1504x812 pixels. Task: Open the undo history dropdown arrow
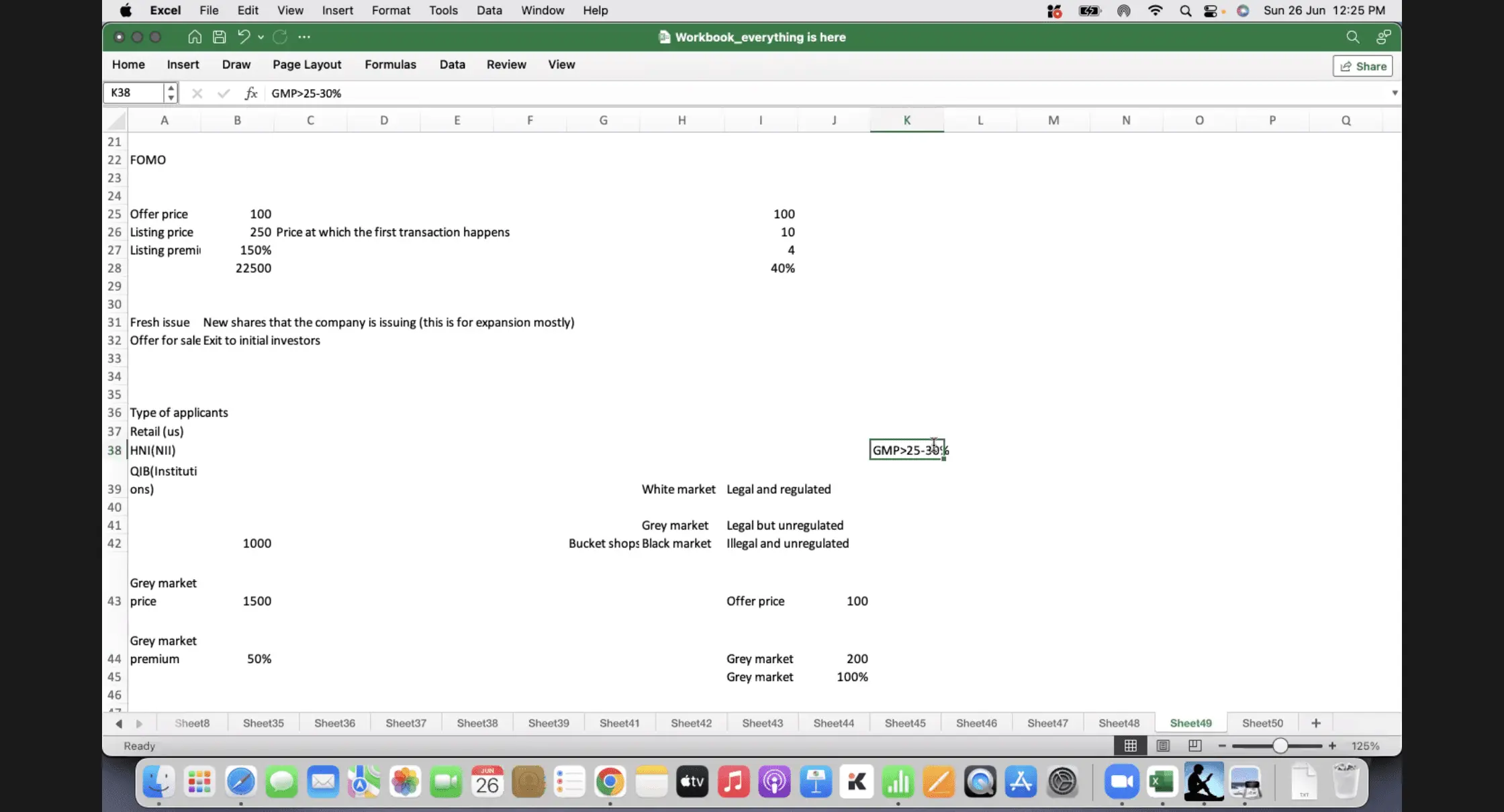click(261, 37)
